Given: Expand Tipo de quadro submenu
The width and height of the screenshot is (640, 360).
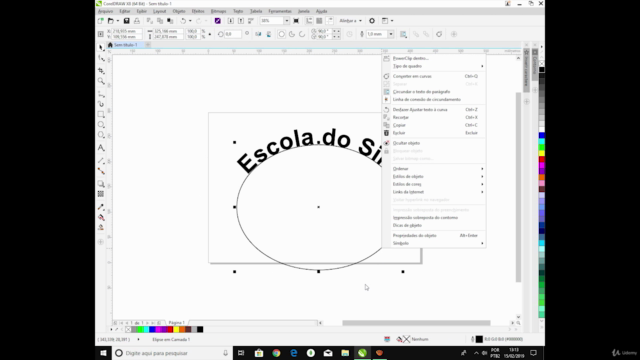Looking at the screenshot, I should pos(434,66).
